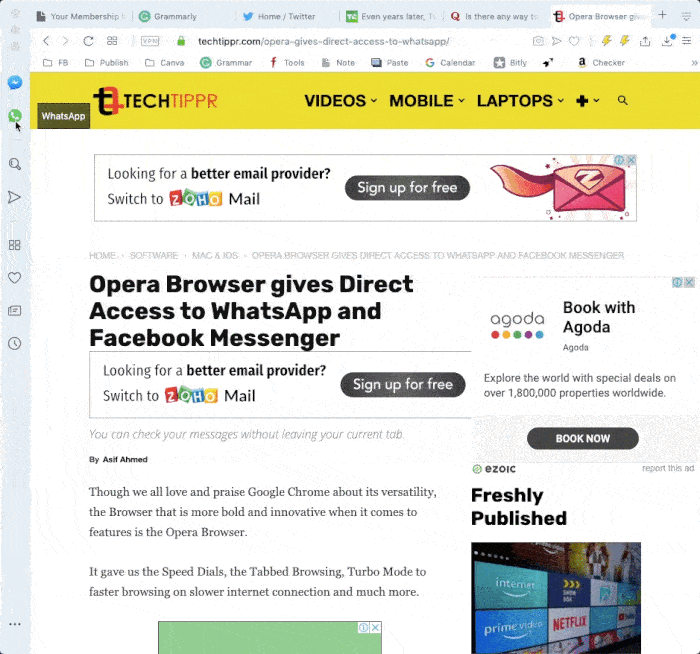Open the Canva bookmarks folder
The image size is (700, 654).
click(164, 63)
